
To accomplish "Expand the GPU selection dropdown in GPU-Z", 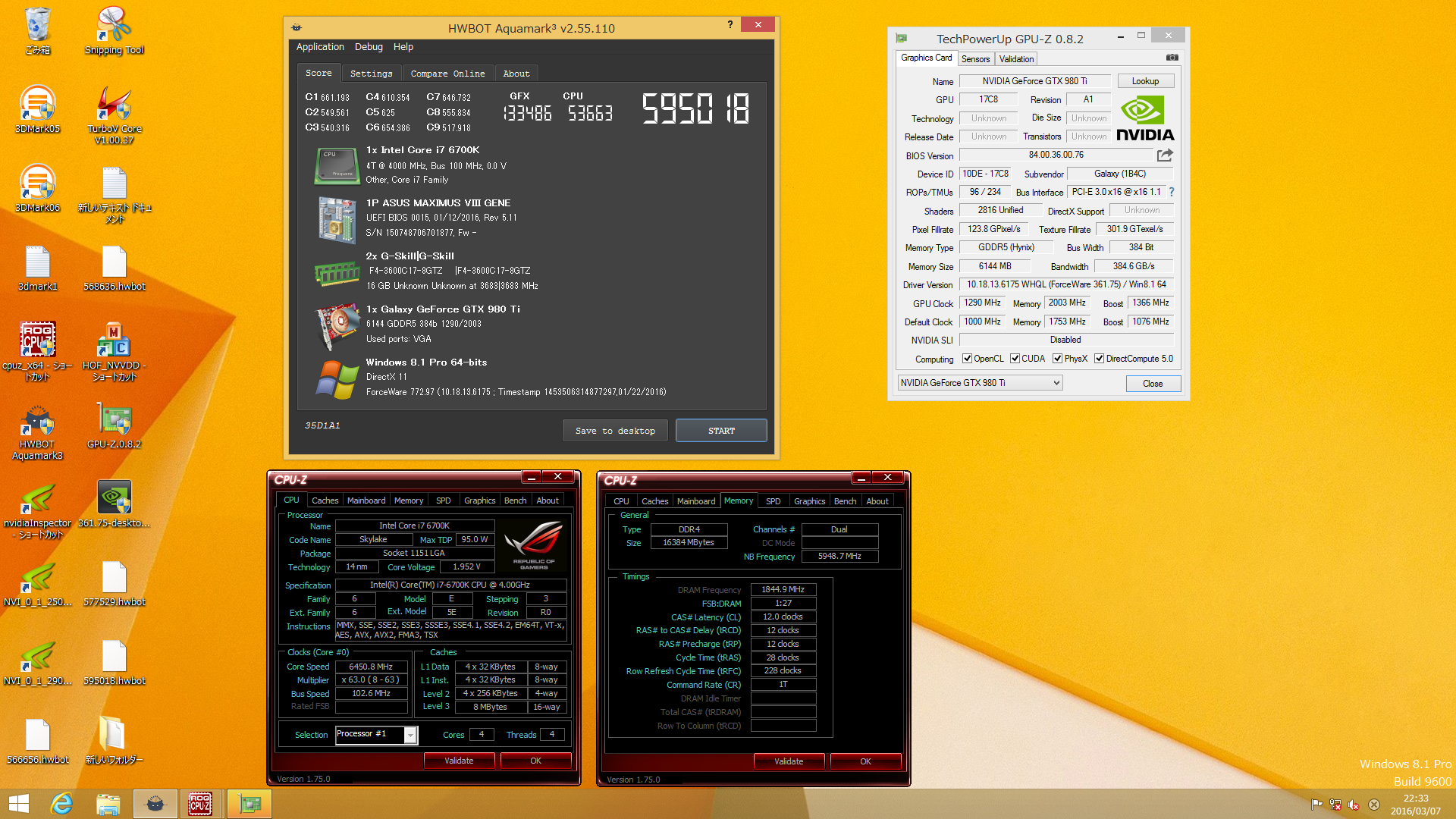I will coord(980,383).
